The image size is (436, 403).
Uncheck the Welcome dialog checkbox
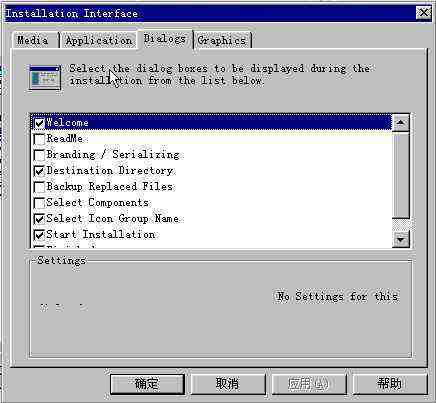(39, 123)
